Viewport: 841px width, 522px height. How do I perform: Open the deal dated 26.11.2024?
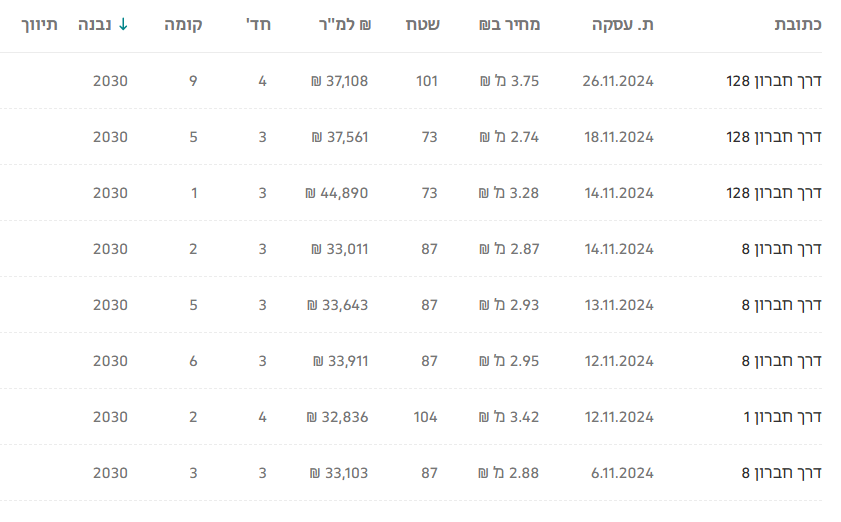coord(617,81)
